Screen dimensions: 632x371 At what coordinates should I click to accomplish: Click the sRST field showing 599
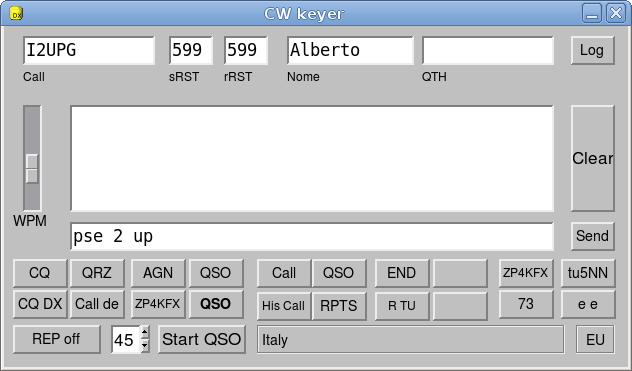click(x=191, y=50)
